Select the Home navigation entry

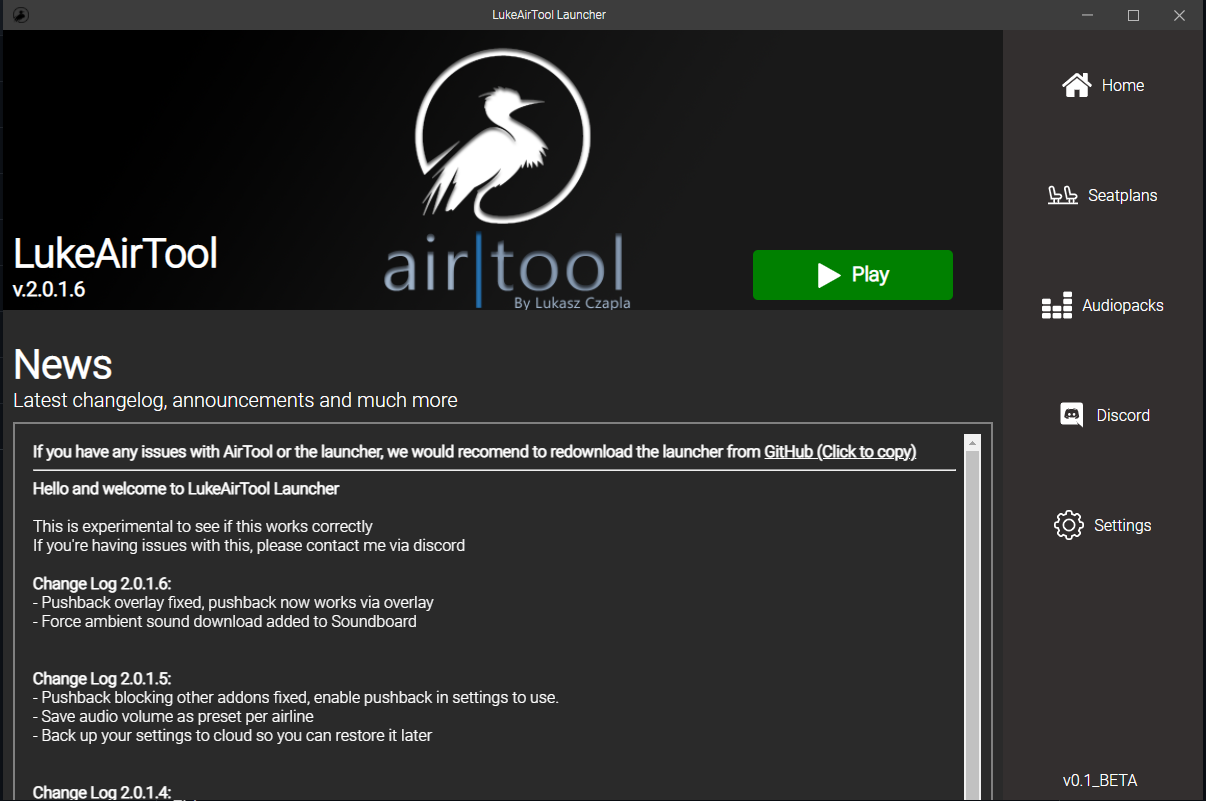pos(1122,85)
